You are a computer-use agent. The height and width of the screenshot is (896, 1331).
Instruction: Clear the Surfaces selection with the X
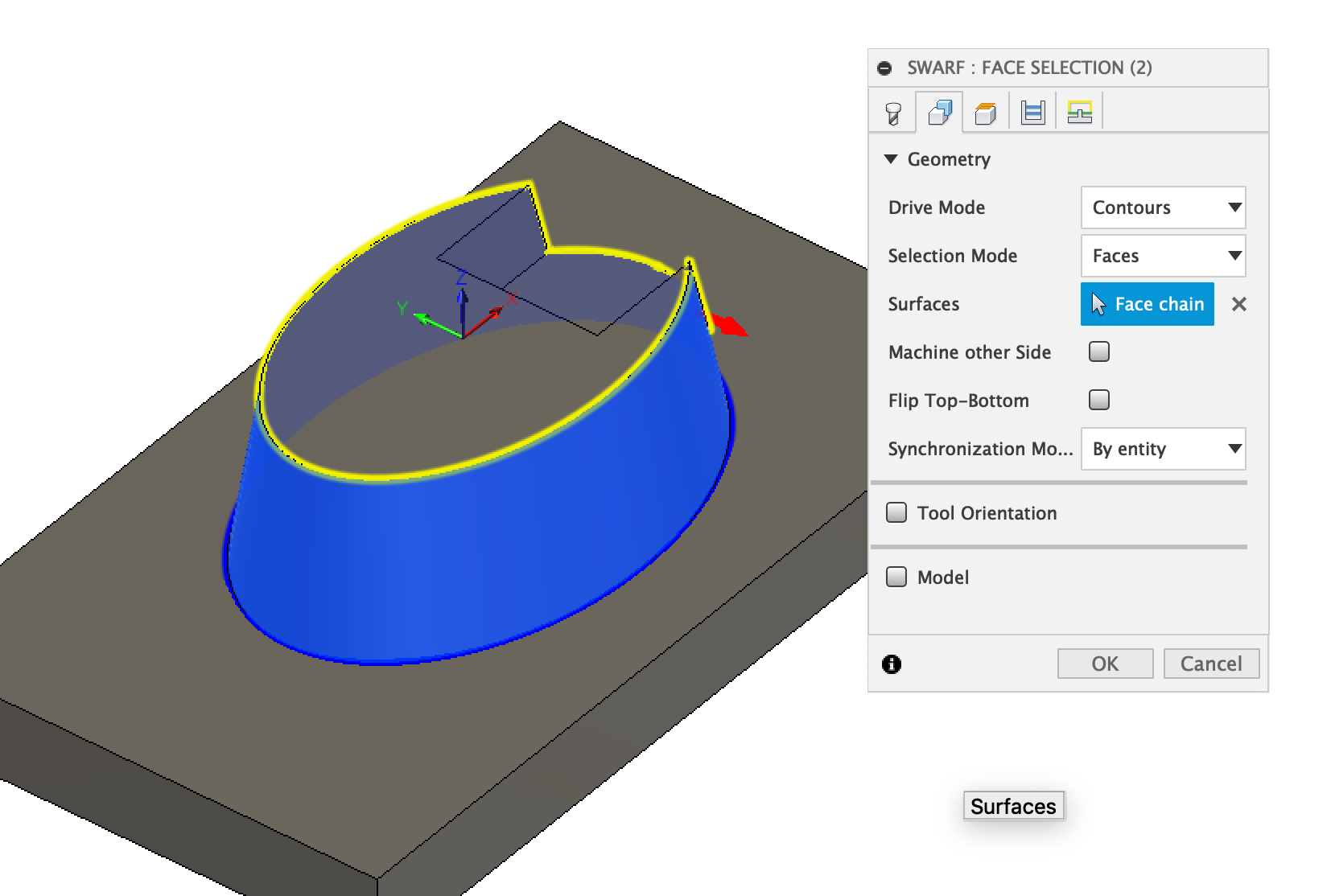pyautogui.click(x=1238, y=304)
